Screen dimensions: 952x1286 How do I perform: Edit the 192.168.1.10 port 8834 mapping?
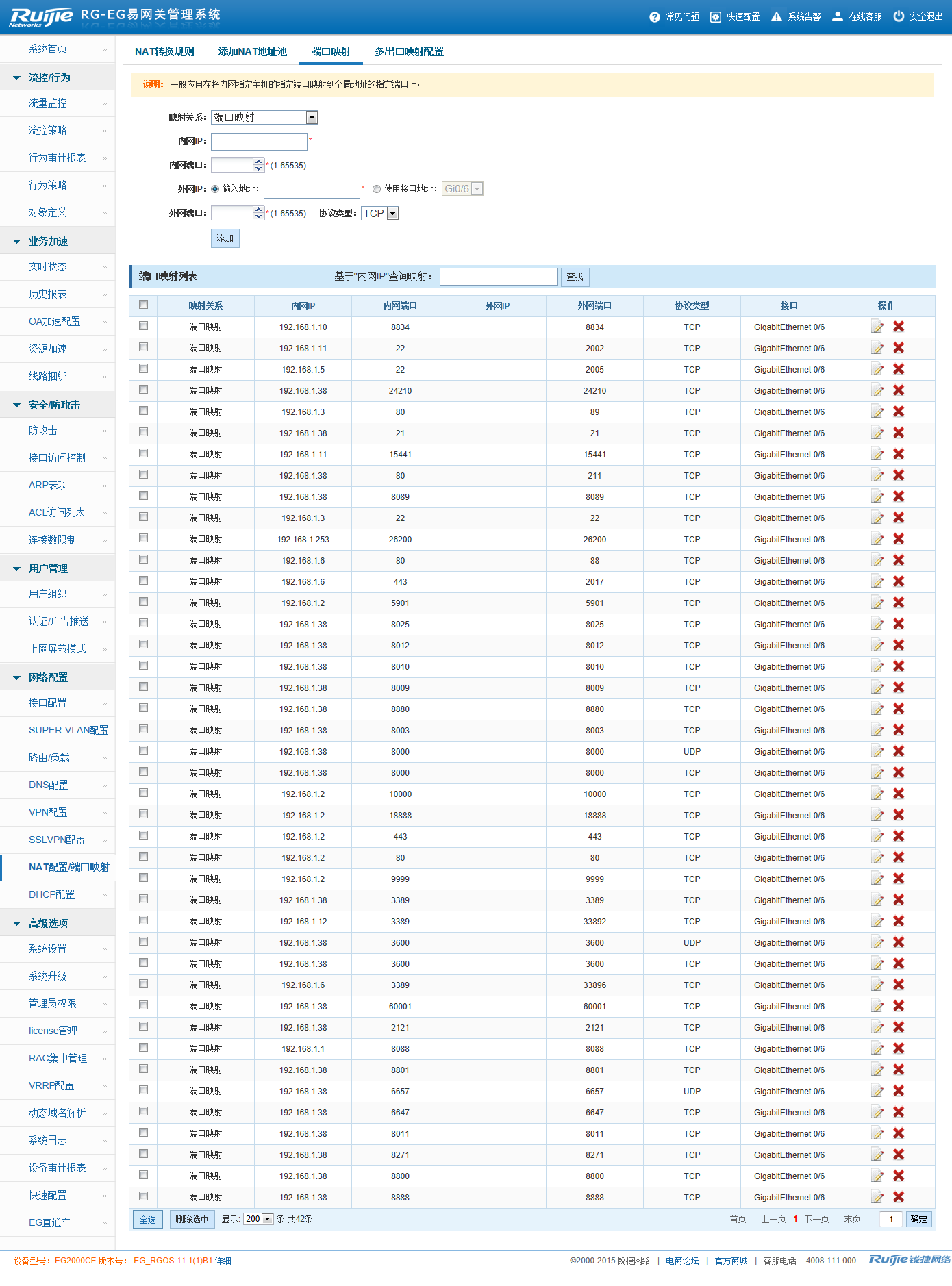[877, 327]
